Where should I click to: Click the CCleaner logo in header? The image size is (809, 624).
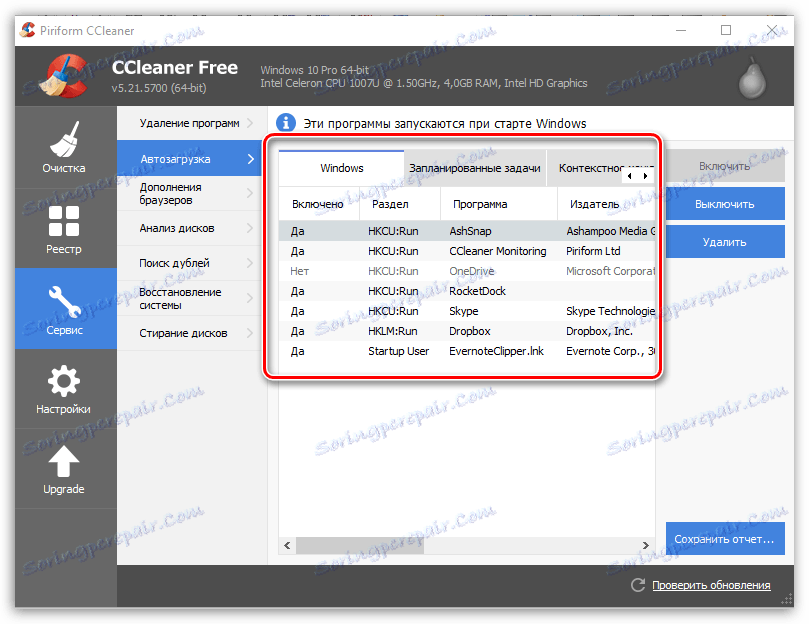66,76
